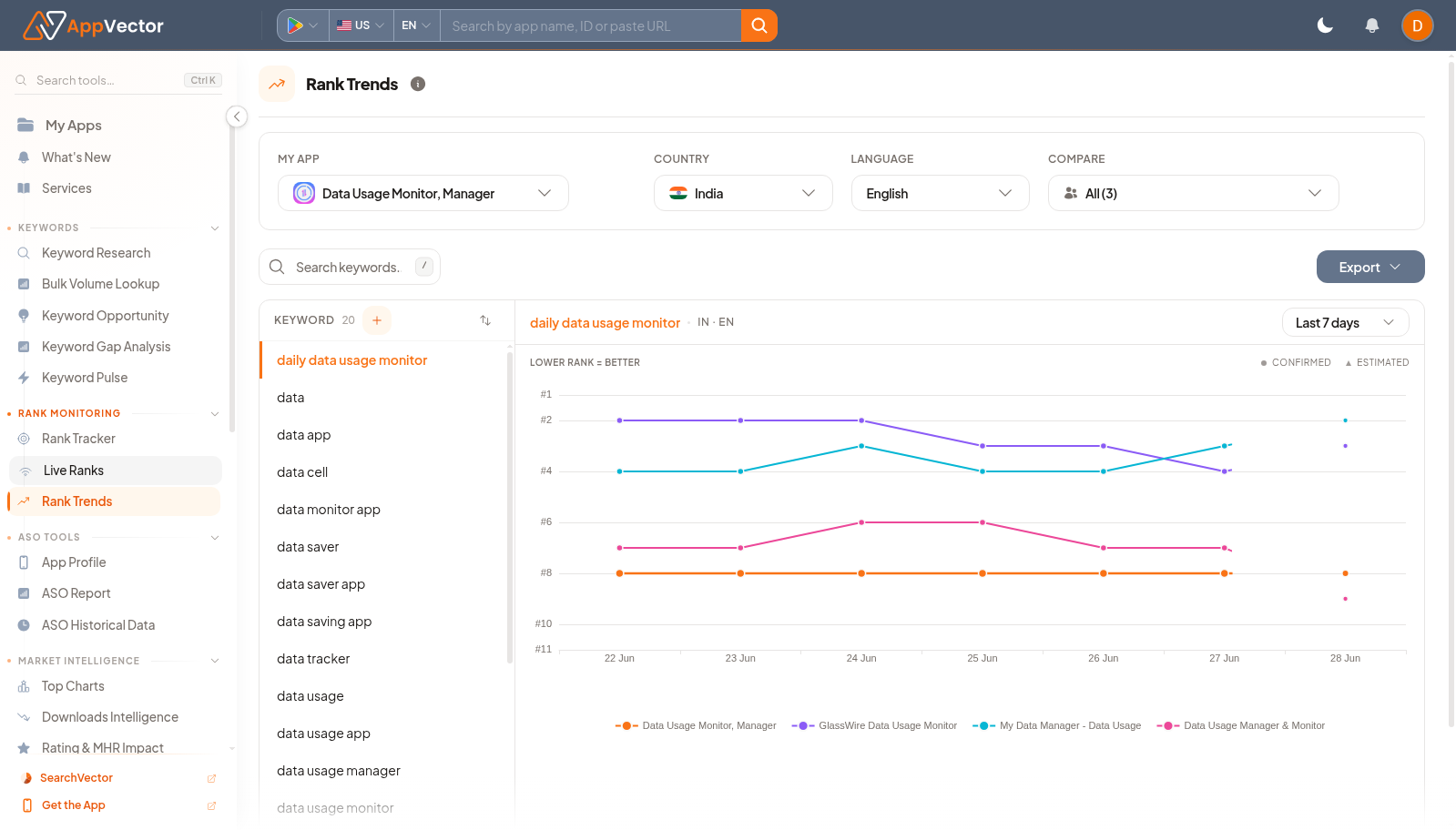Open Bulk Volume Lookup

(x=100, y=284)
